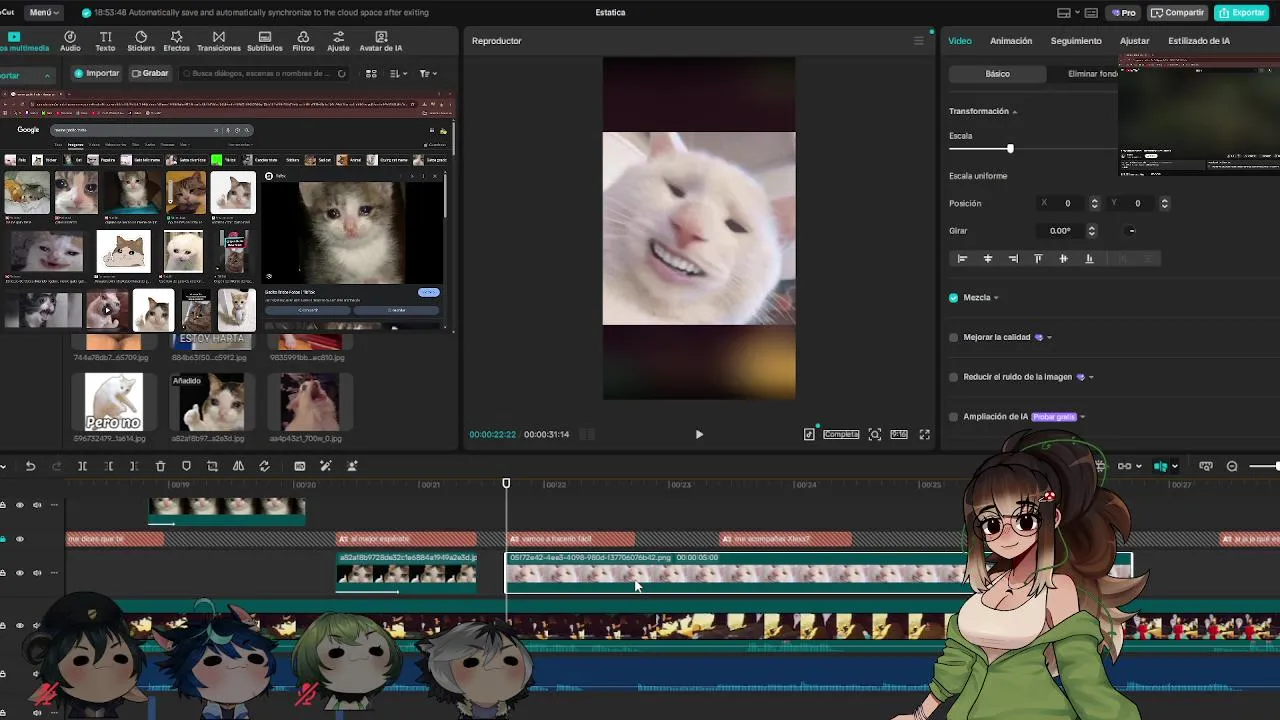
Task: Click the Girar rotation dial
Action: [x=1132, y=231]
